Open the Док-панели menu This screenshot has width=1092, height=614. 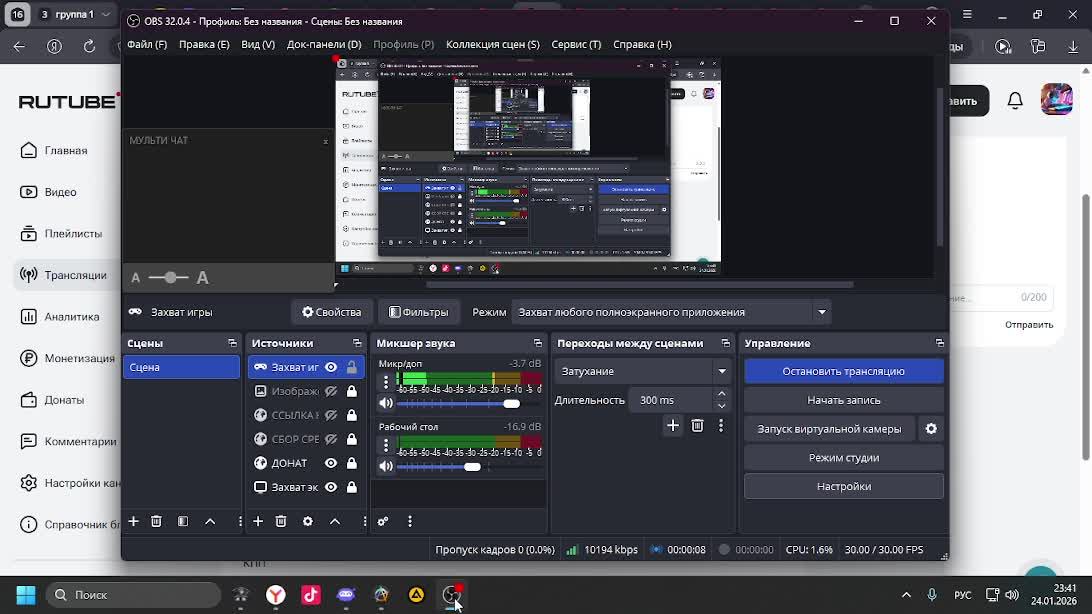324,44
